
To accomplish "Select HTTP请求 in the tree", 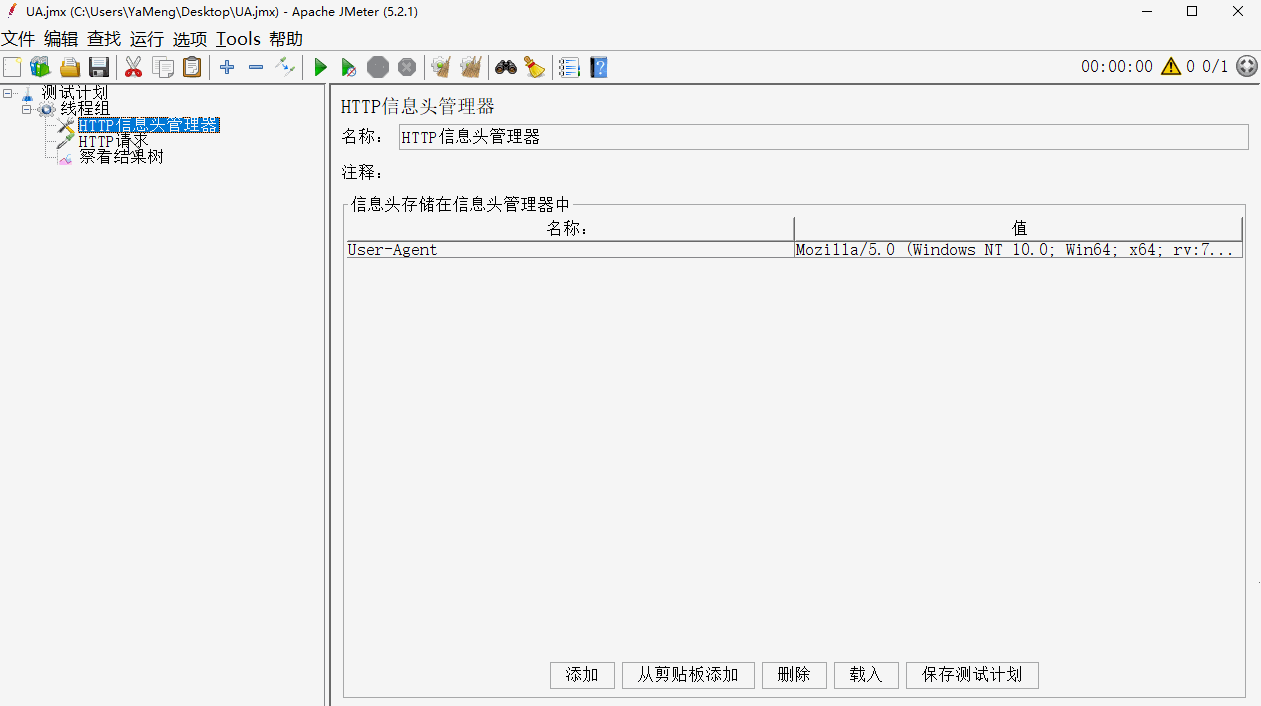I will pos(113,141).
